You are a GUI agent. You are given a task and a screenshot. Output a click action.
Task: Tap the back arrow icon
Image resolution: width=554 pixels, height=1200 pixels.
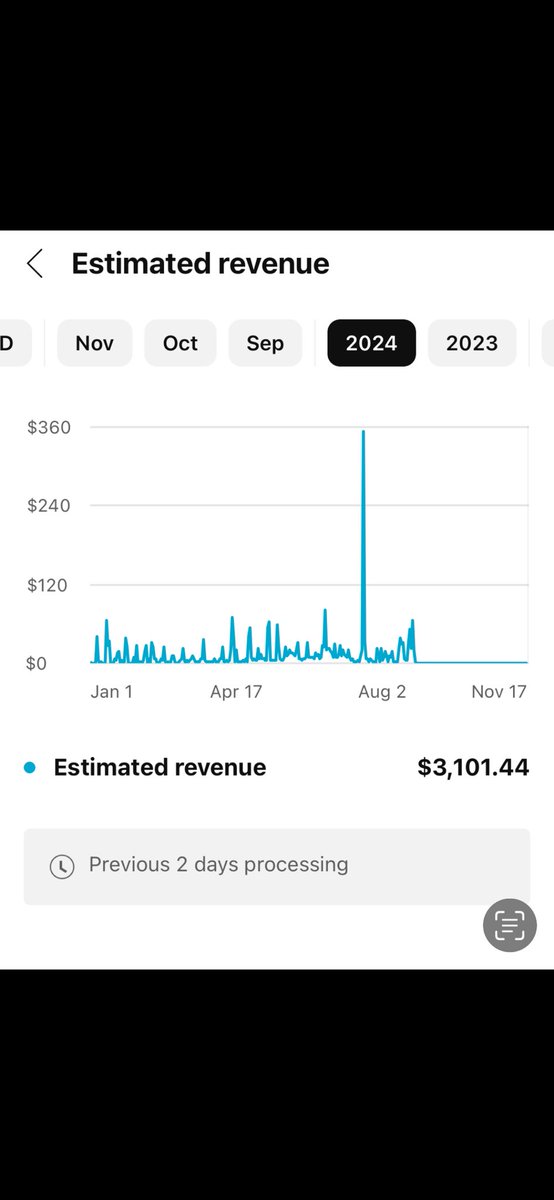click(x=35, y=264)
